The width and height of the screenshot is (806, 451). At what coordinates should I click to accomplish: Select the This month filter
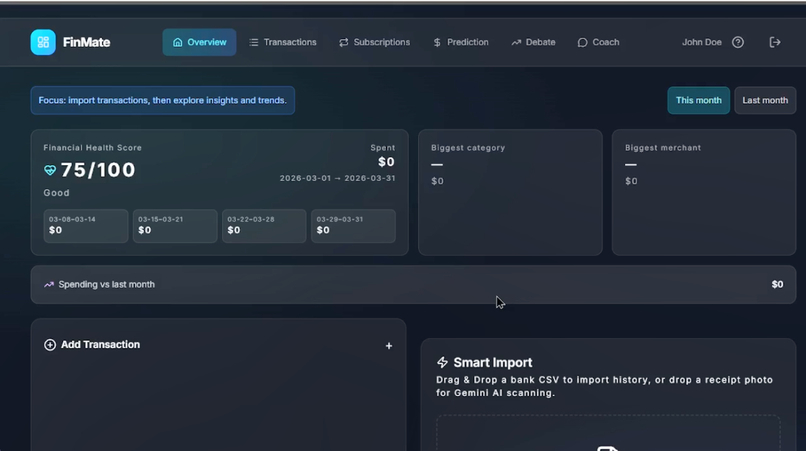pos(699,100)
